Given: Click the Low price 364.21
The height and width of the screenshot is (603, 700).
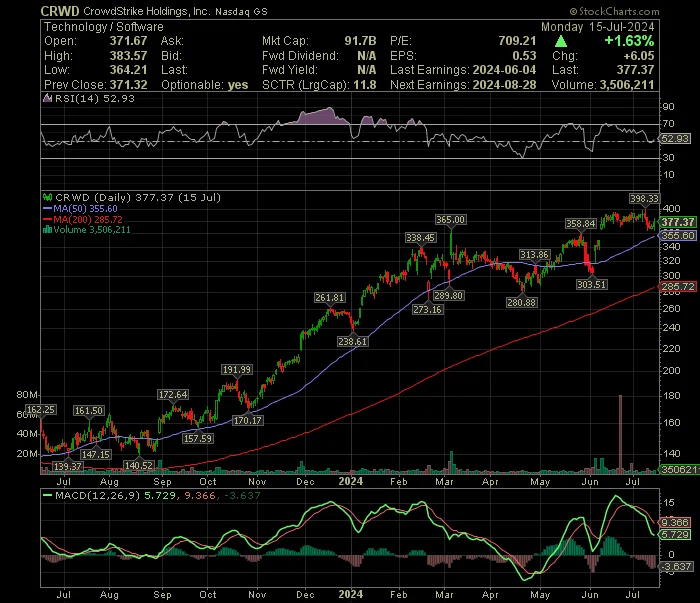Looking at the screenshot, I should coord(128,70).
